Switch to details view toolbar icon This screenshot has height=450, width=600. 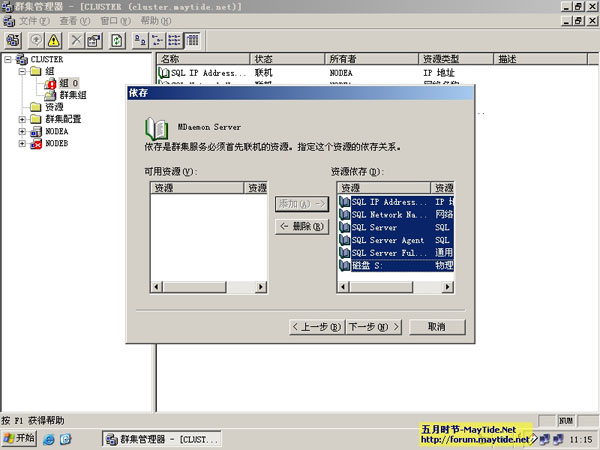tap(191, 40)
